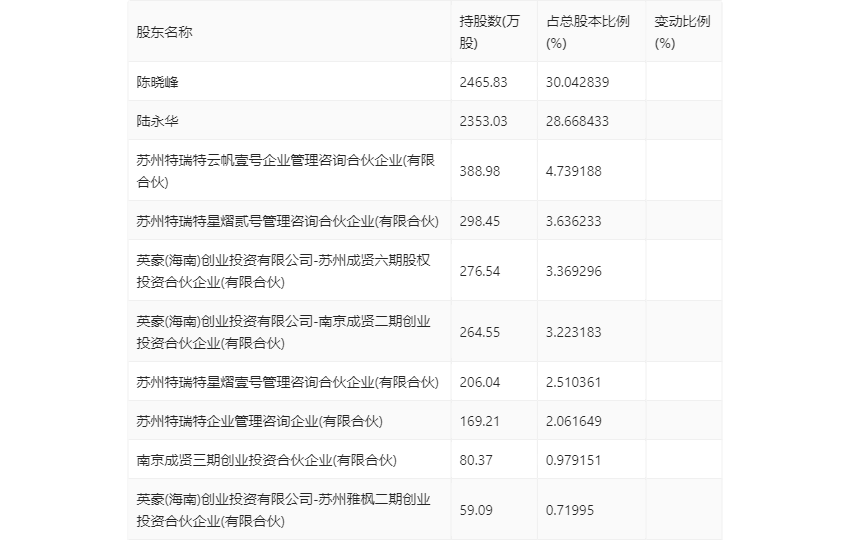Viewport: 850px width, 540px height.
Task: Click holding value 388.98
Action: pos(479,171)
